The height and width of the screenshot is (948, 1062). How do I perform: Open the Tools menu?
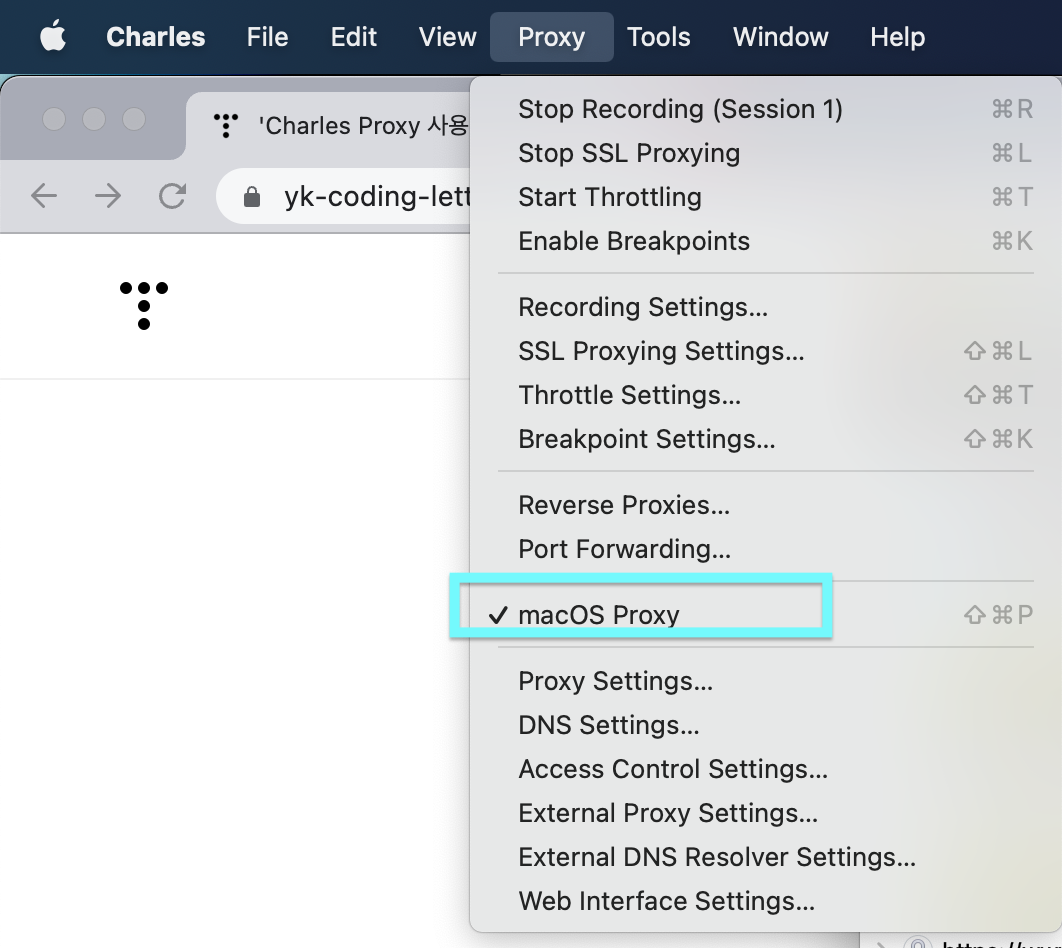pos(658,37)
